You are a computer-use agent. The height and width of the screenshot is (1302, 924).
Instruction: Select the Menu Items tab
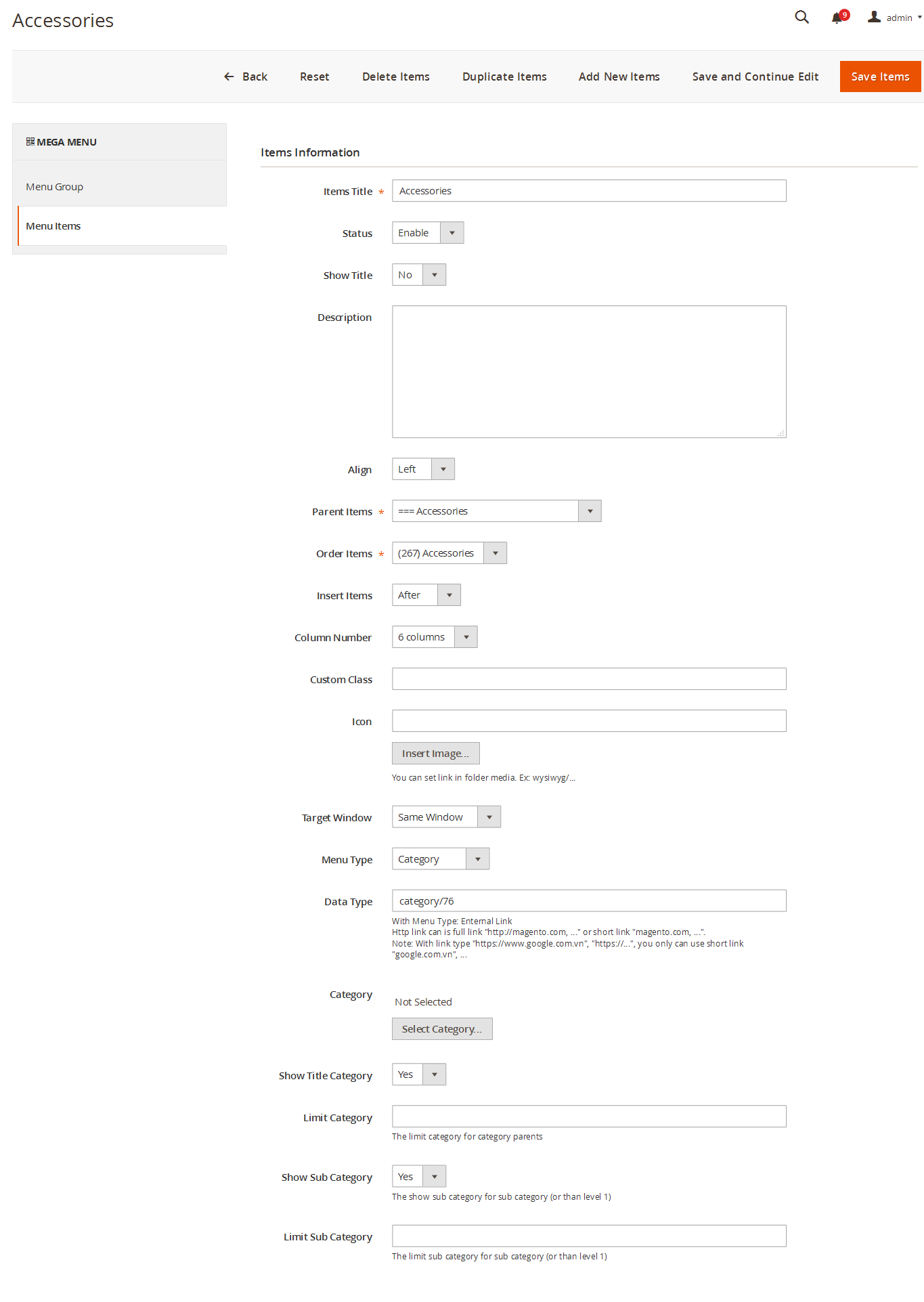coord(53,226)
